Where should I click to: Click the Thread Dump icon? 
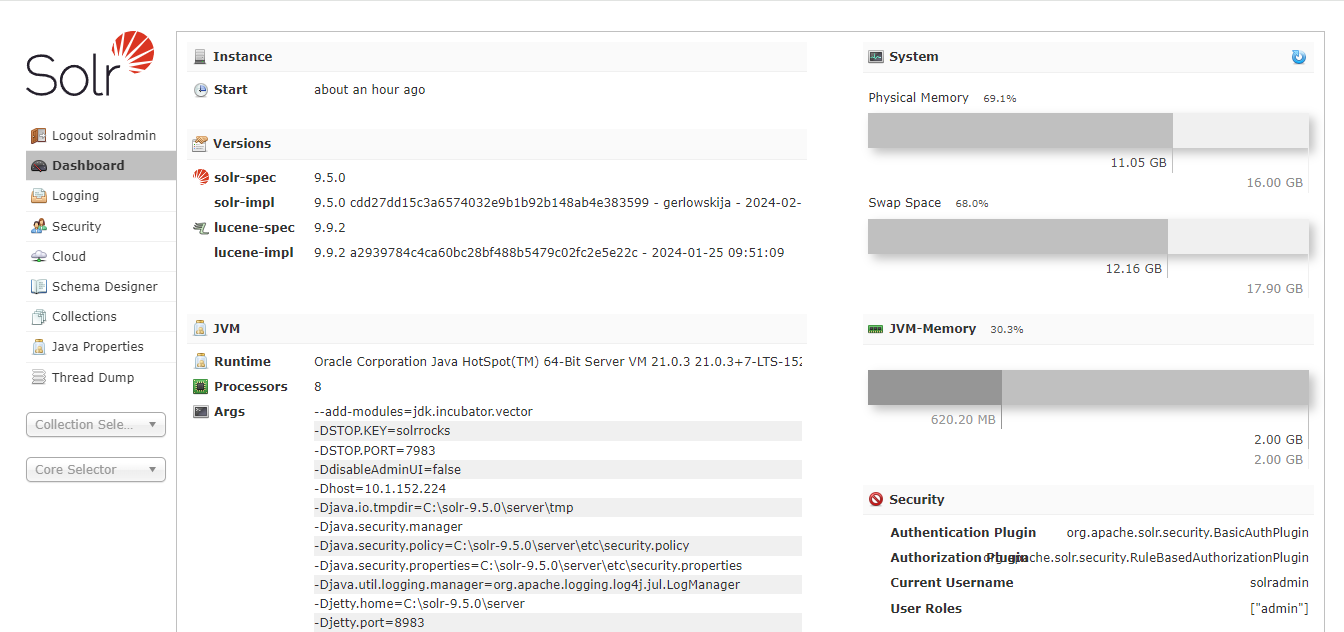tap(38, 377)
